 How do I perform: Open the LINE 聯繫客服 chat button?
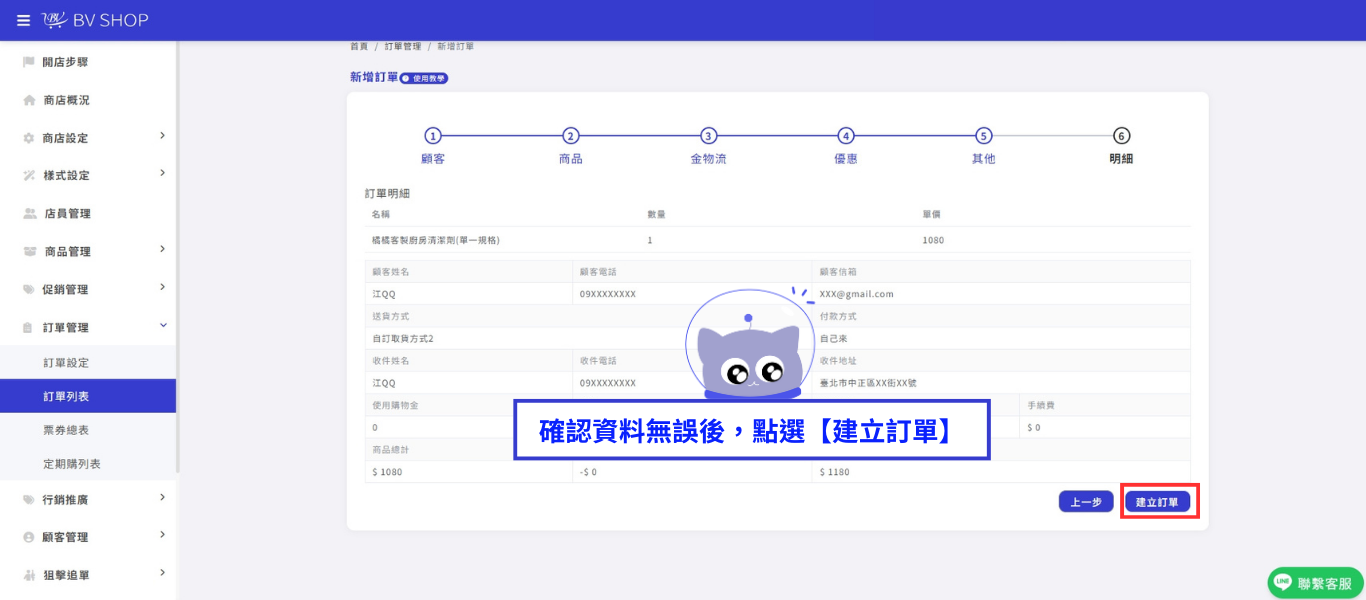pyautogui.click(x=1316, y=583)
